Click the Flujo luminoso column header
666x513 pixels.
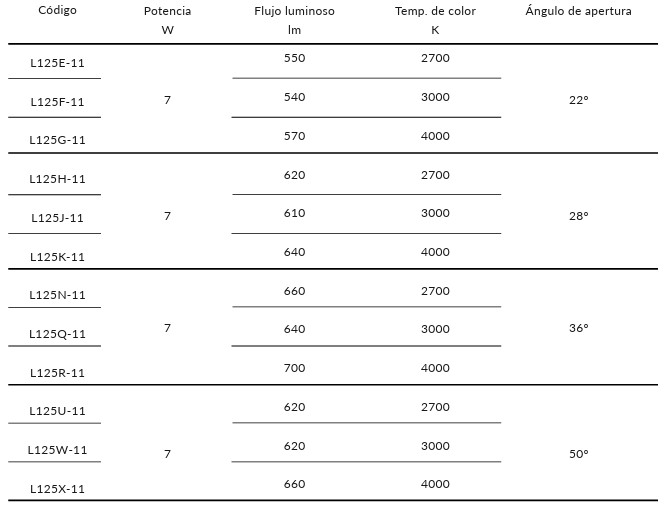(295, 12)
